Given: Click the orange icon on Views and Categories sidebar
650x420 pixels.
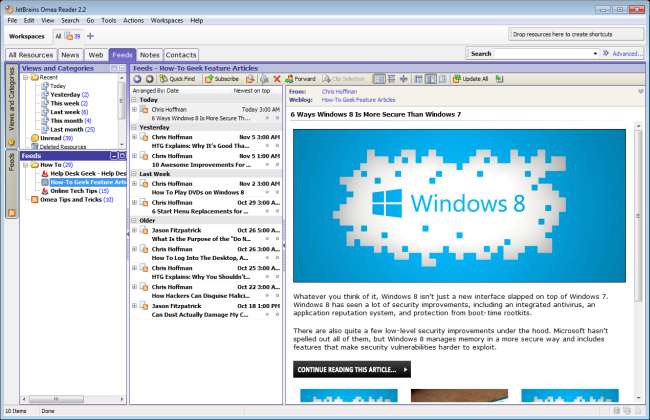Looking at the screenshot, I should (12, 142).
